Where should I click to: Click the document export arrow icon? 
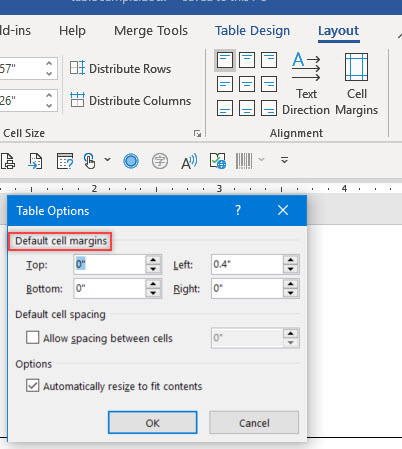click(x=35, y=161)
